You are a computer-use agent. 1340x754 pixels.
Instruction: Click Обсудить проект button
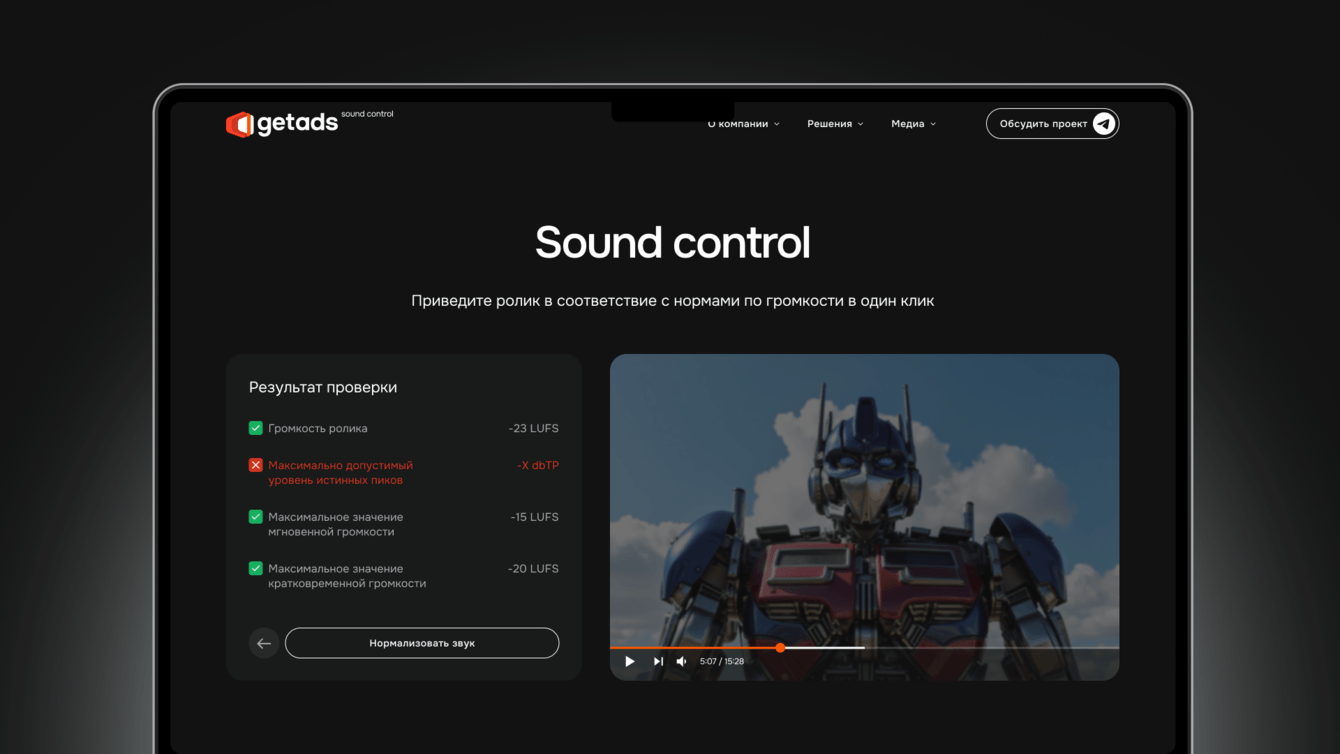1052,124
